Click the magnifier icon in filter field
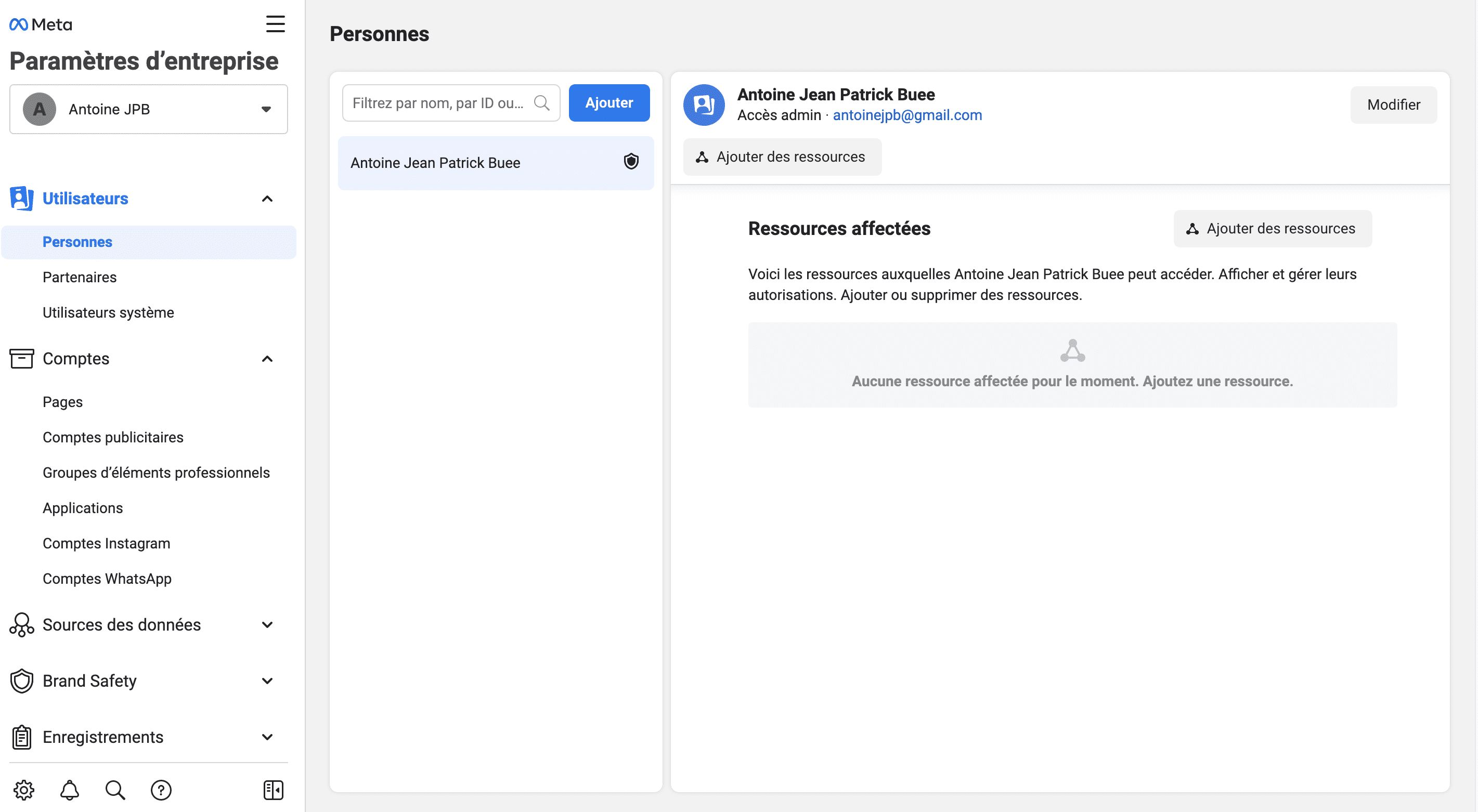 coord(541,102)
